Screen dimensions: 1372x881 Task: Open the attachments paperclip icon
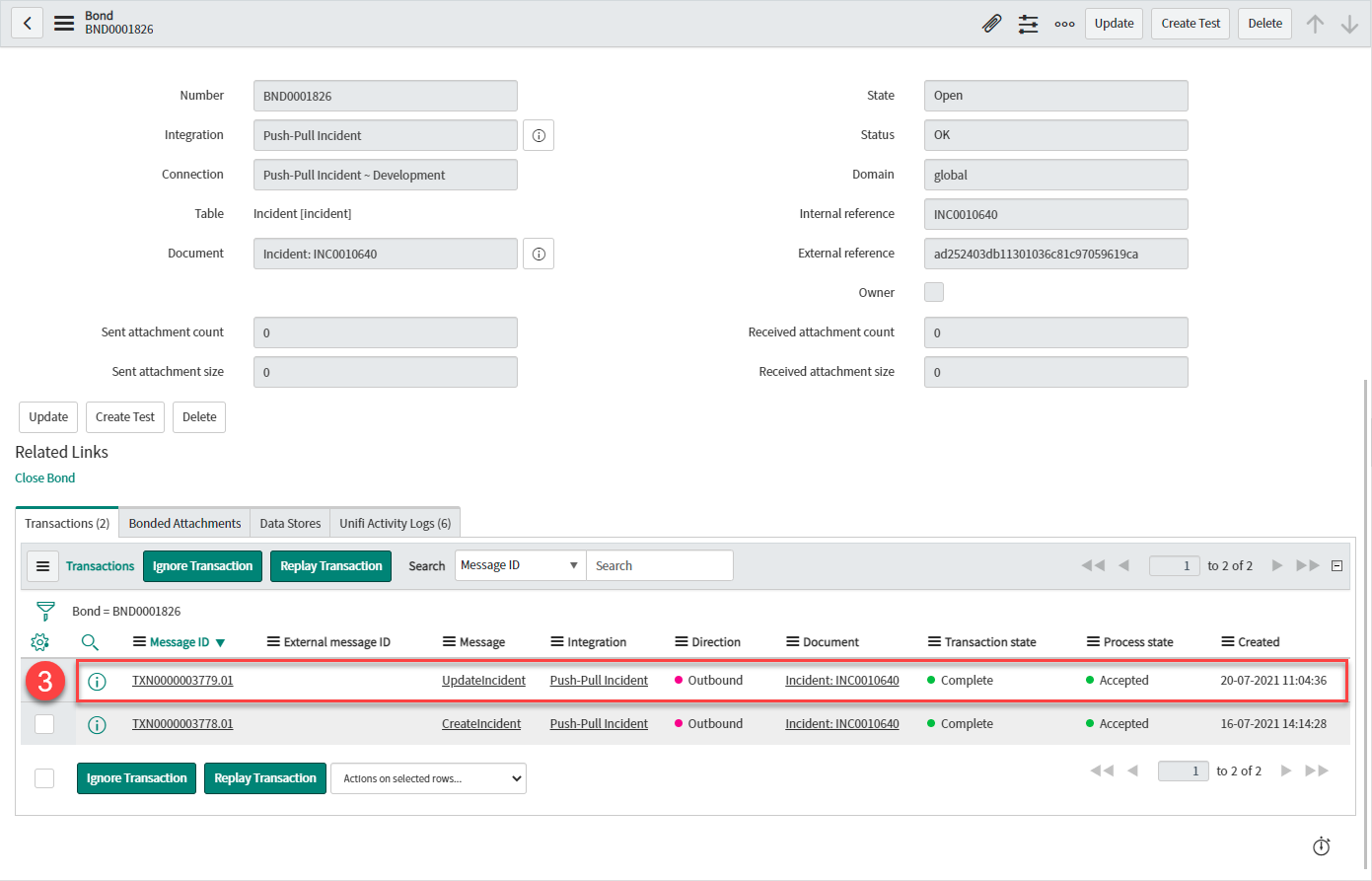pyautogui.click(x=992, y=24)
